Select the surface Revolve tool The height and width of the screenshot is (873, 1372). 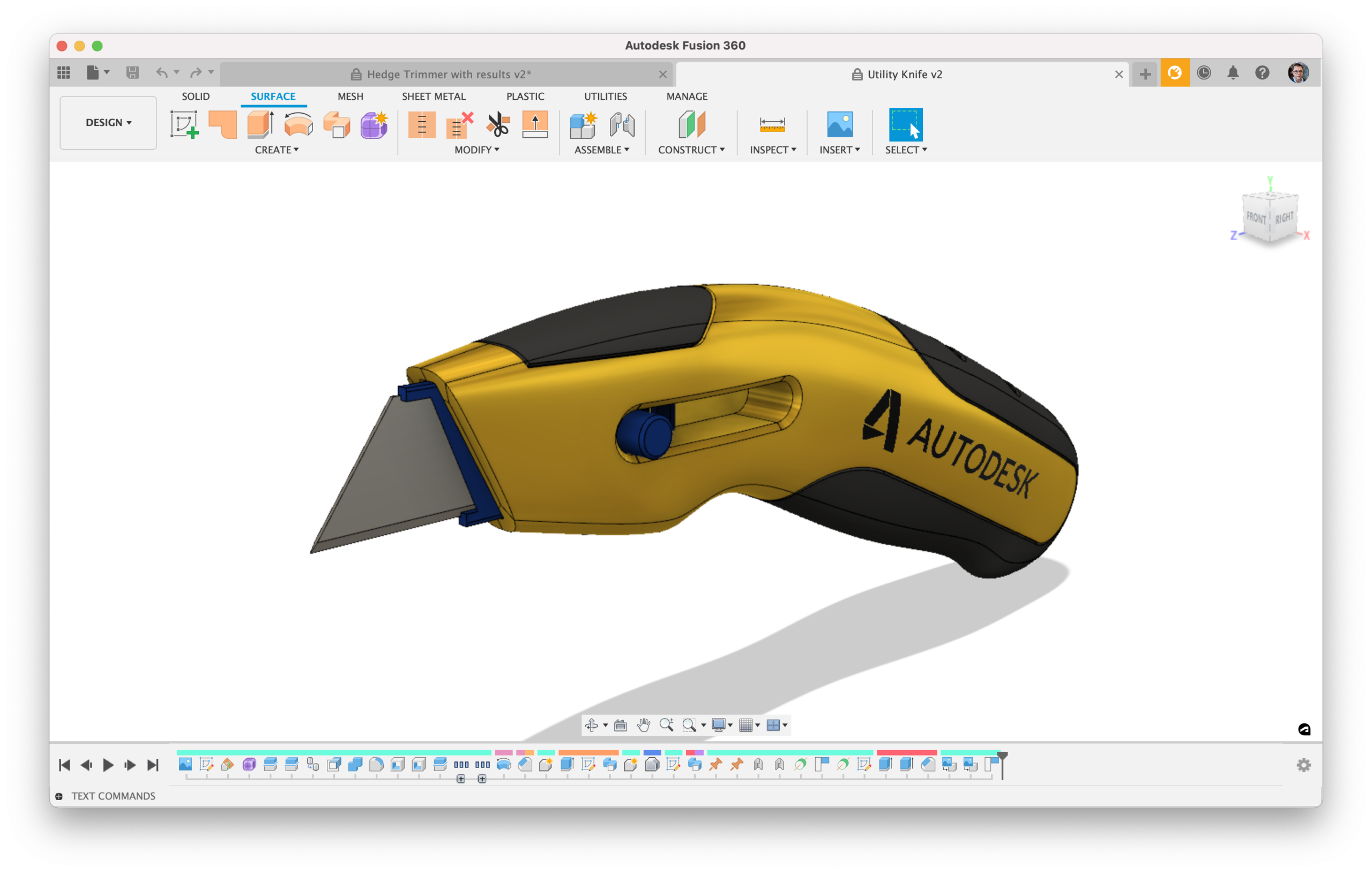299,124
